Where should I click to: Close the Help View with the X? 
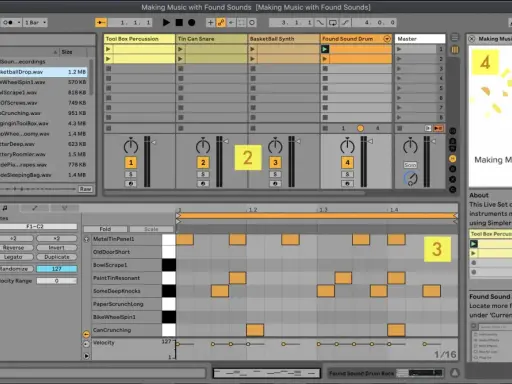coord(471,39)
